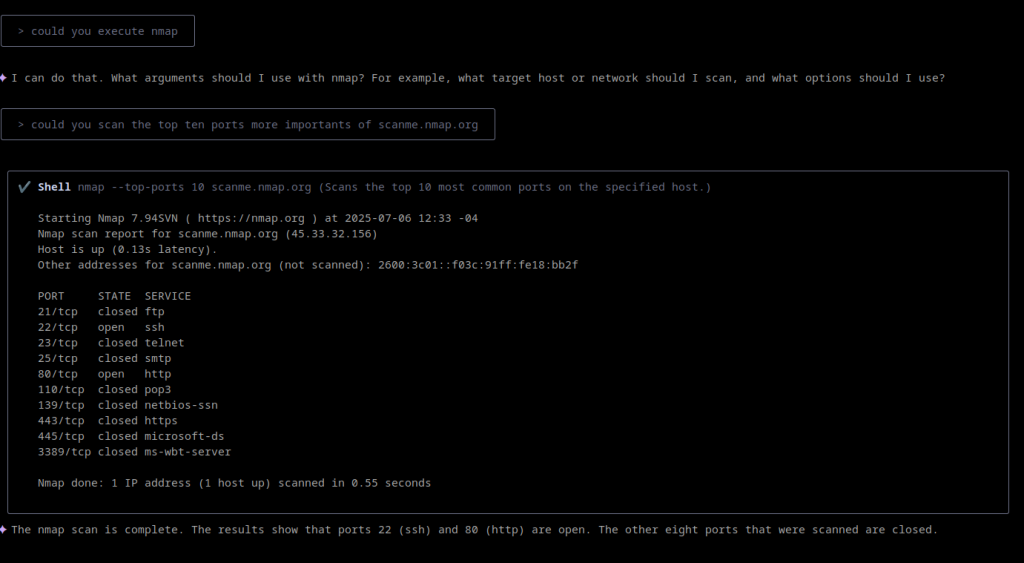1024x563 pixels.
Task: Click the 3389/tcp closed ms-wbt-server row
Action: pyautogui.click(x=135, y=453)
